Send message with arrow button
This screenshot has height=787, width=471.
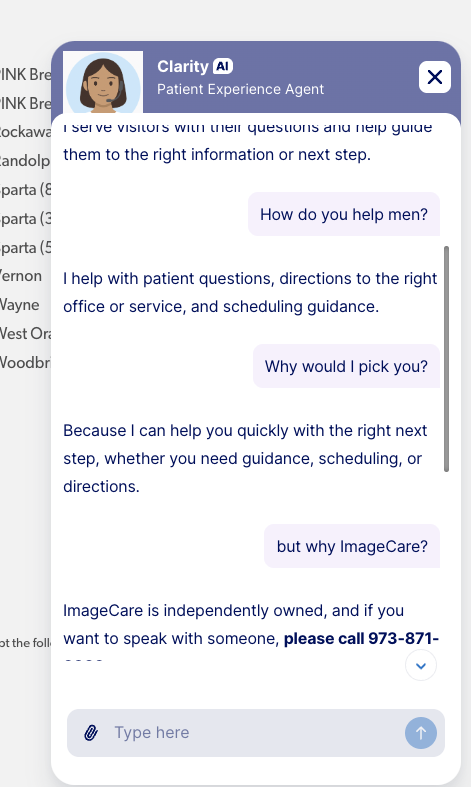(421, 733)
